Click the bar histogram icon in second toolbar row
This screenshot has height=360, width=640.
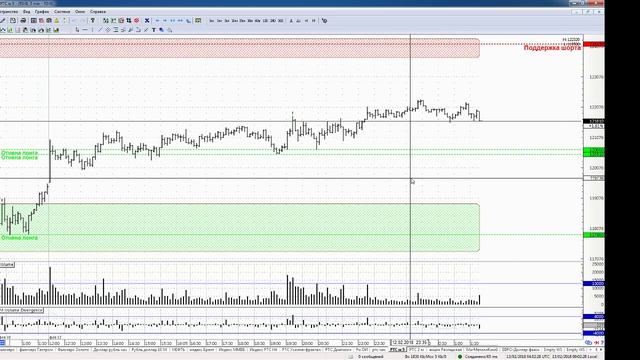click(x=56, y=30)
